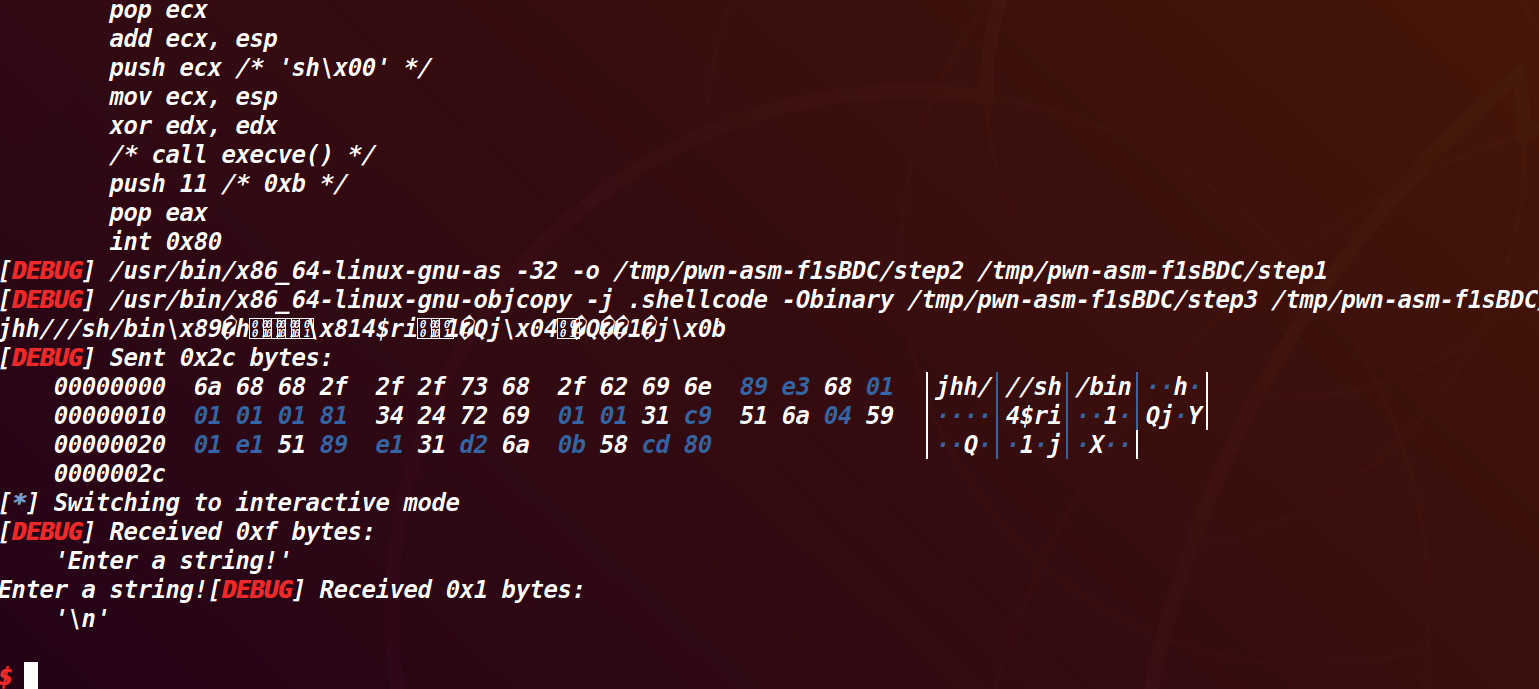Viewport: 1539px width, 689px height.
Task: Select the 'add ecx, esp' line
Action: point(193,40)
